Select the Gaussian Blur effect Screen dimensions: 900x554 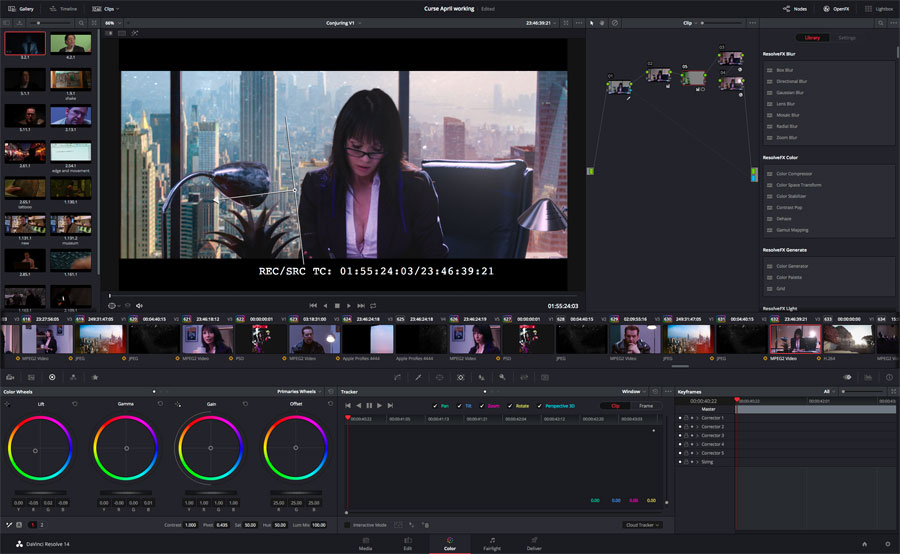[790, 92]
